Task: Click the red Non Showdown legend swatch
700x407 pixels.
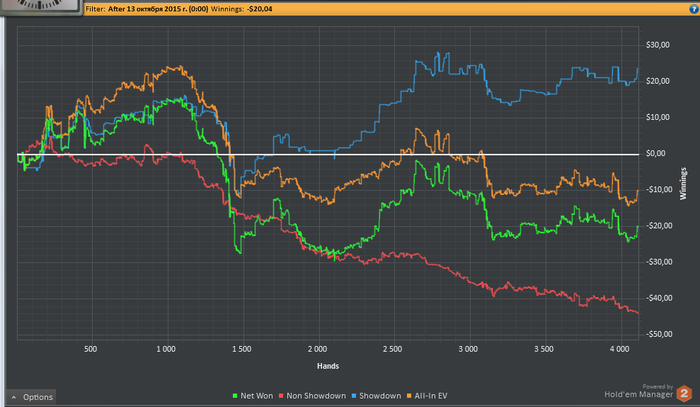Action: pos(281,396)
